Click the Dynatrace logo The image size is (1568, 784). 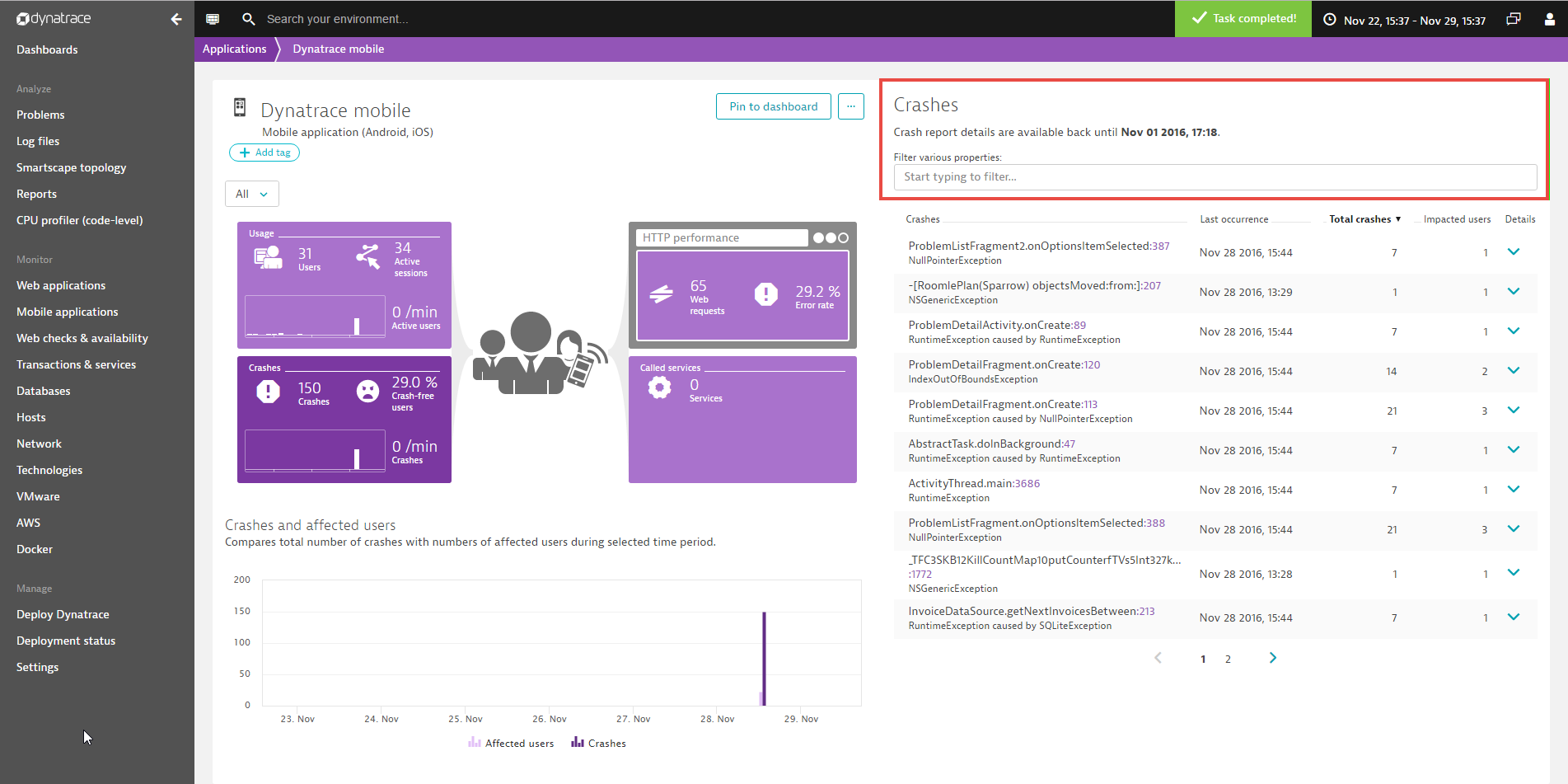pyautogui.click(x=54, y=19)
